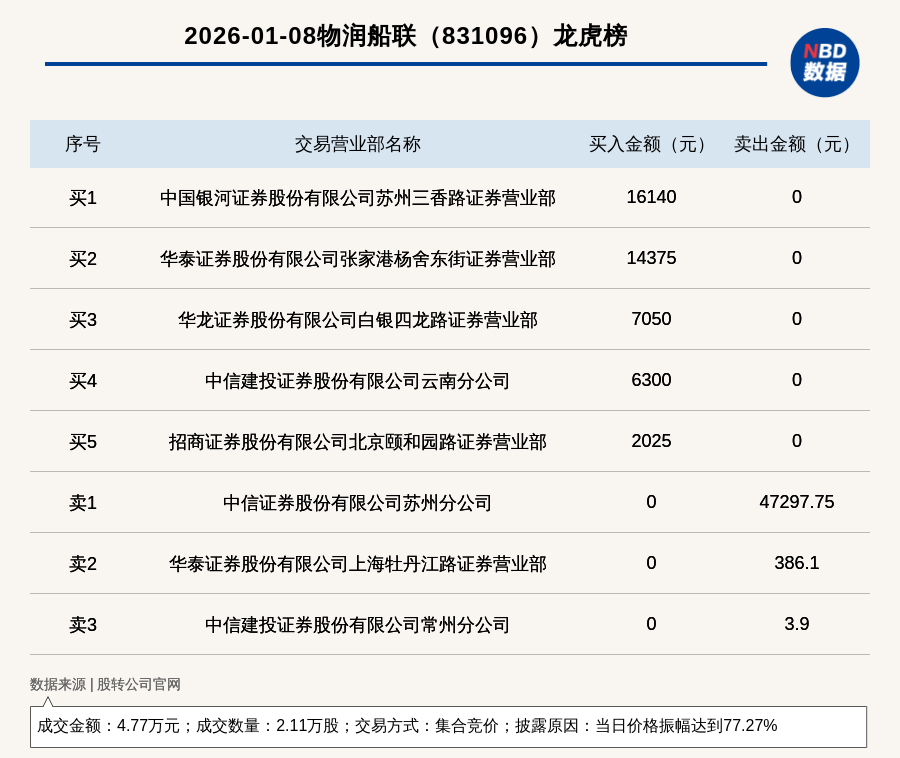The width and height of the screenshot is (900, 758).
Task: Click the sell amount 47297.75 cell
Action: click(x=796, y=502)
